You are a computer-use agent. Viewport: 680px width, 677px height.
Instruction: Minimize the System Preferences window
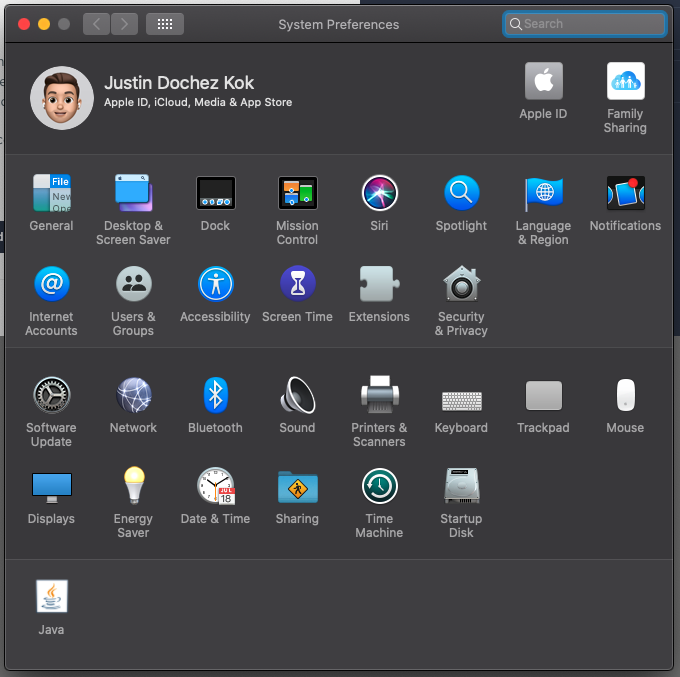click(44, 24)
